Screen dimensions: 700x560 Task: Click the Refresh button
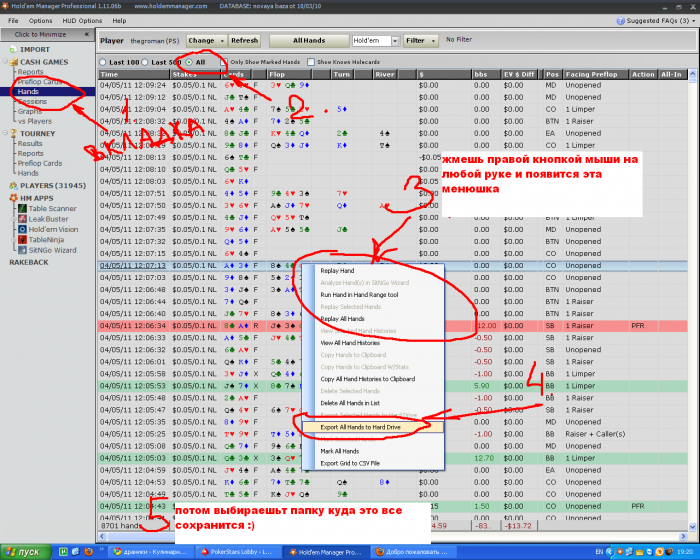point(245,41)
